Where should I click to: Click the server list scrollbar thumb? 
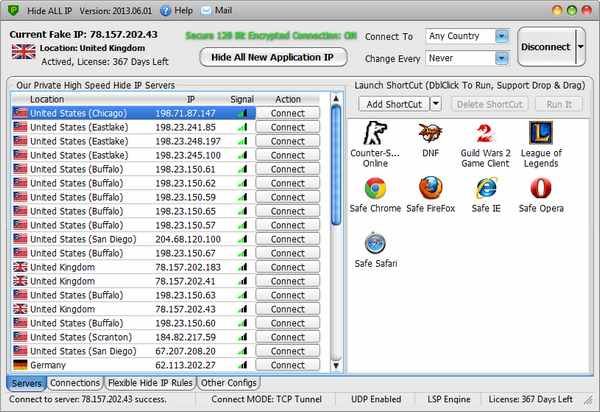click(336, 164)
